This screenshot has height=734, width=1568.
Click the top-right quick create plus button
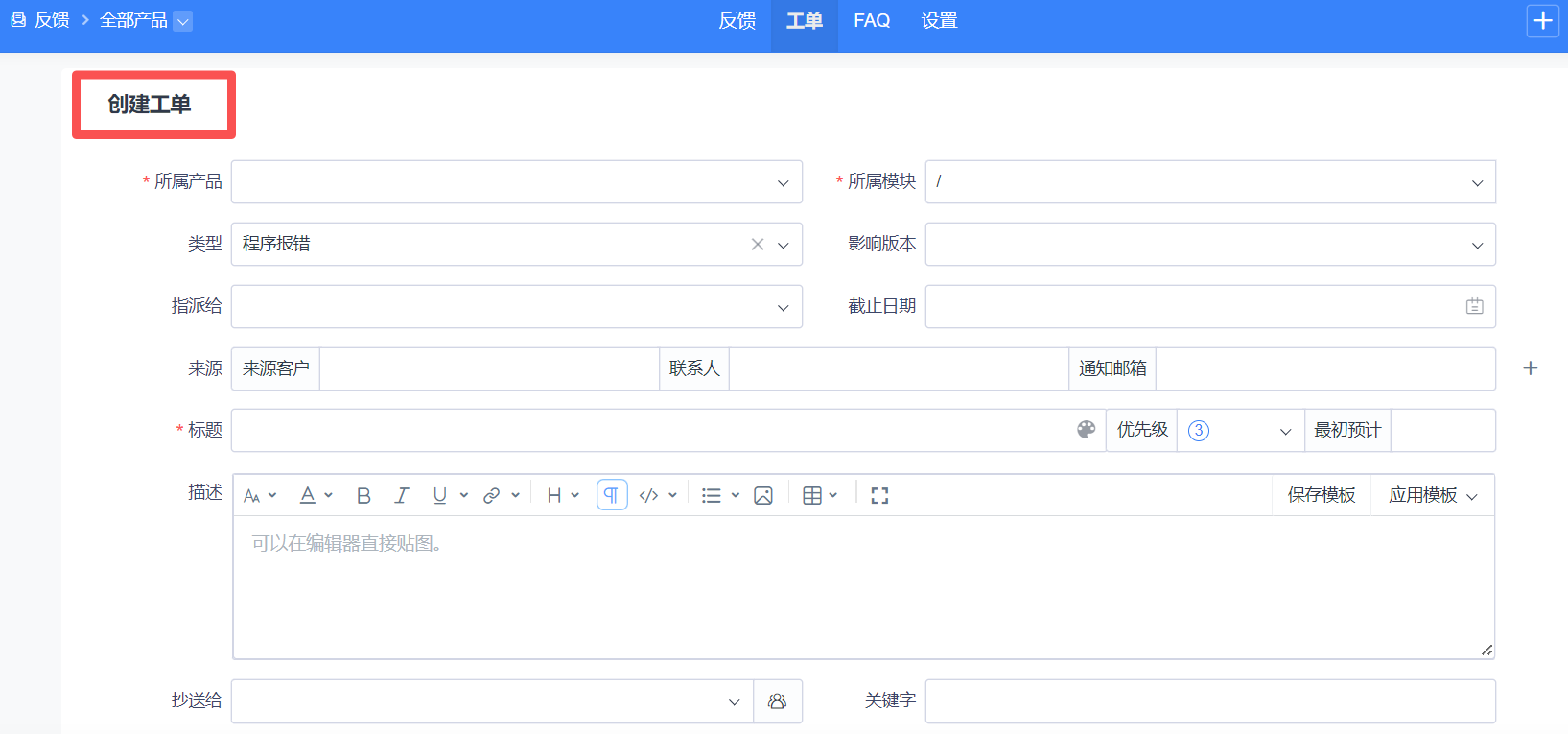(1542, 21)
